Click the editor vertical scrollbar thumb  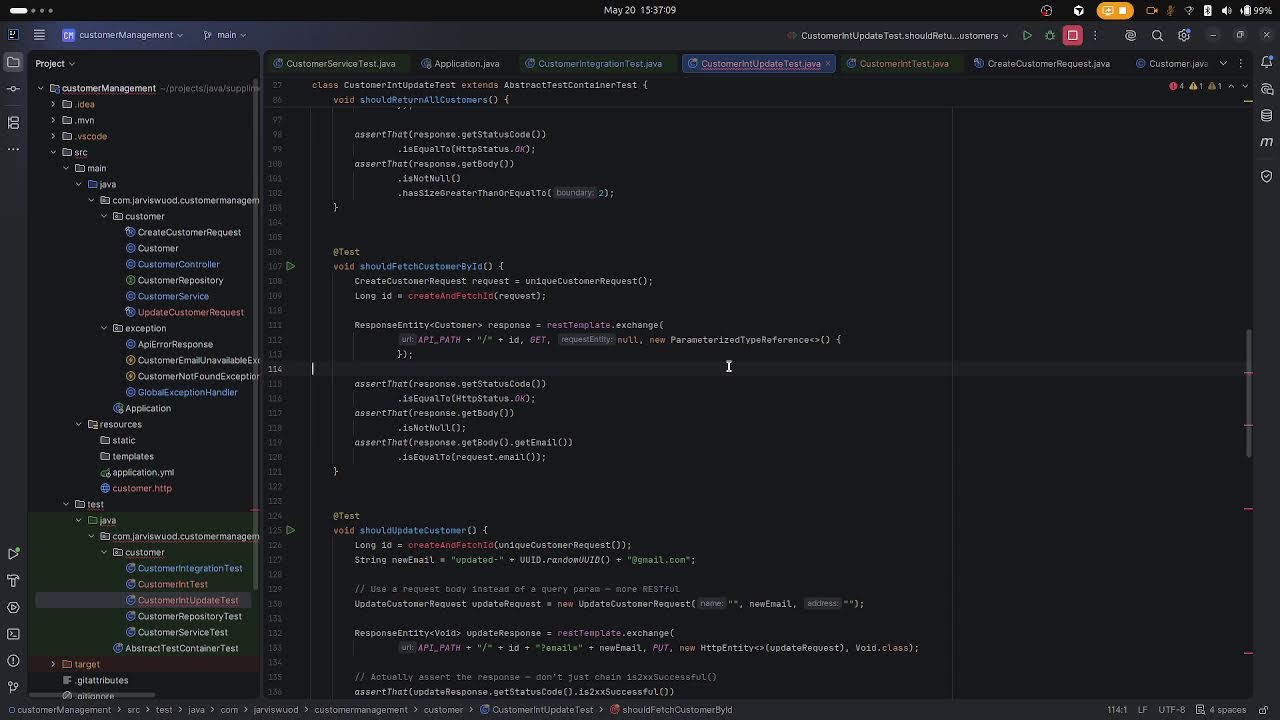(1248, 393)
